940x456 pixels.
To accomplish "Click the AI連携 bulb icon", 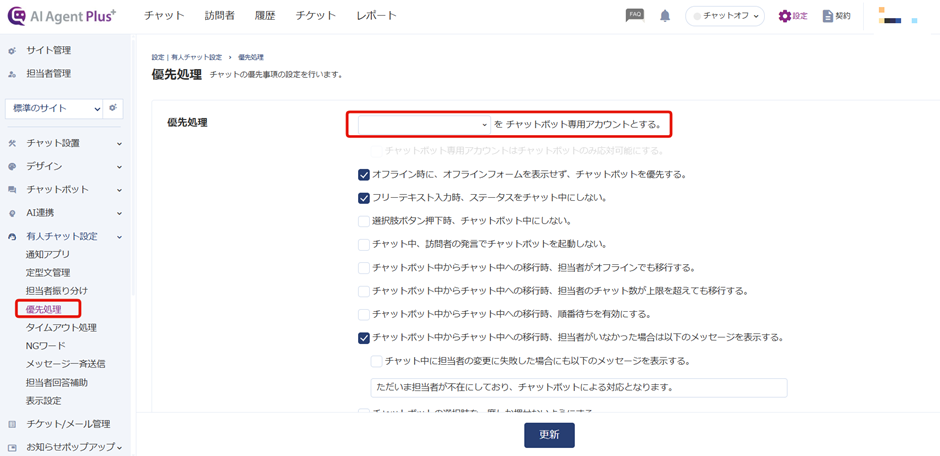I will coord(12,213).
